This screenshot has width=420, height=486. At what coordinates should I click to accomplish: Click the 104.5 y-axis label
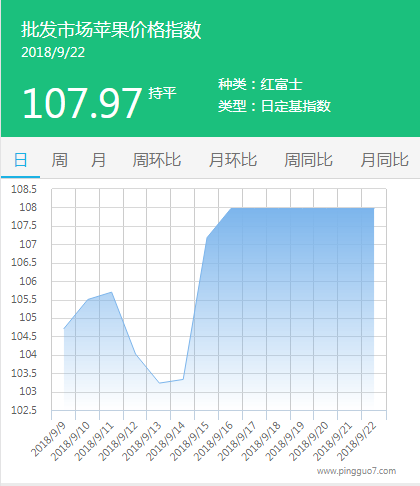[24, 336]
